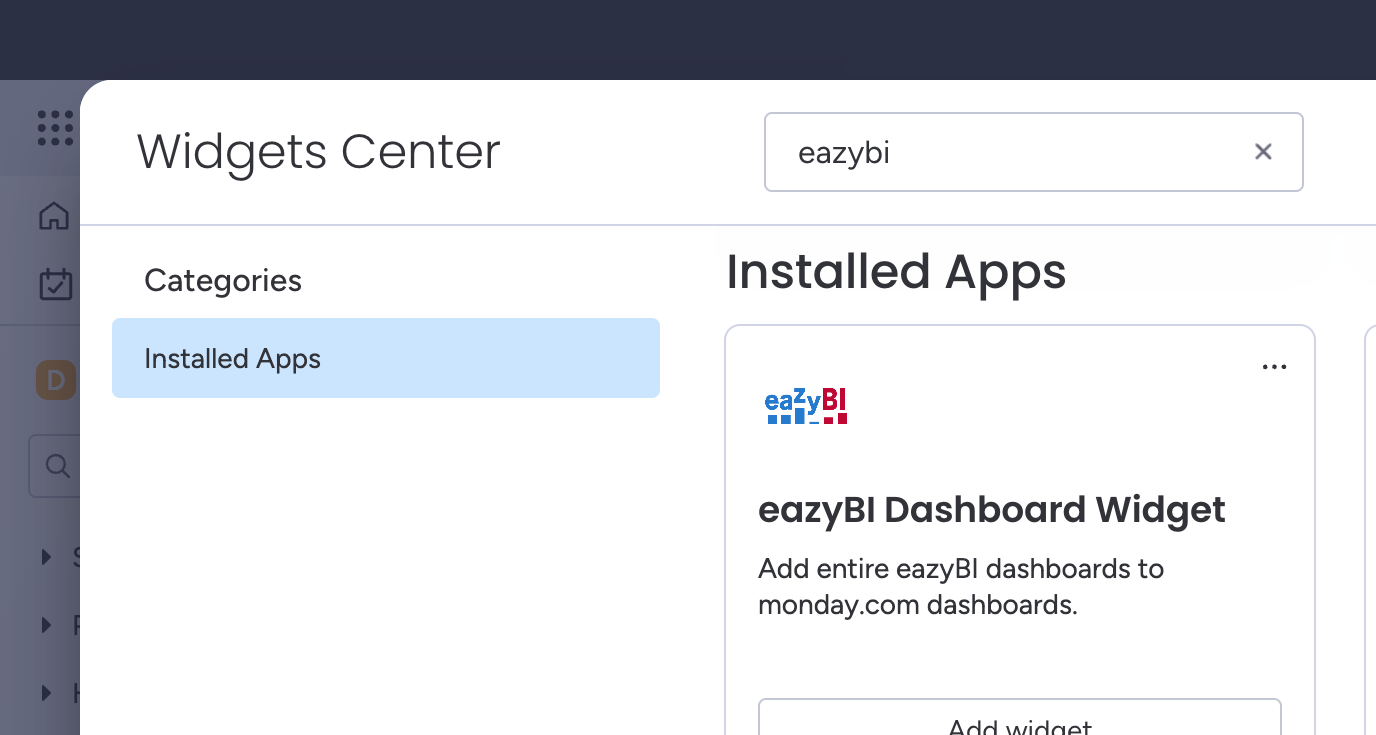Go to Home in the left sidebar
This screenshot has width=1376, height=735.
tap(54, 216)
